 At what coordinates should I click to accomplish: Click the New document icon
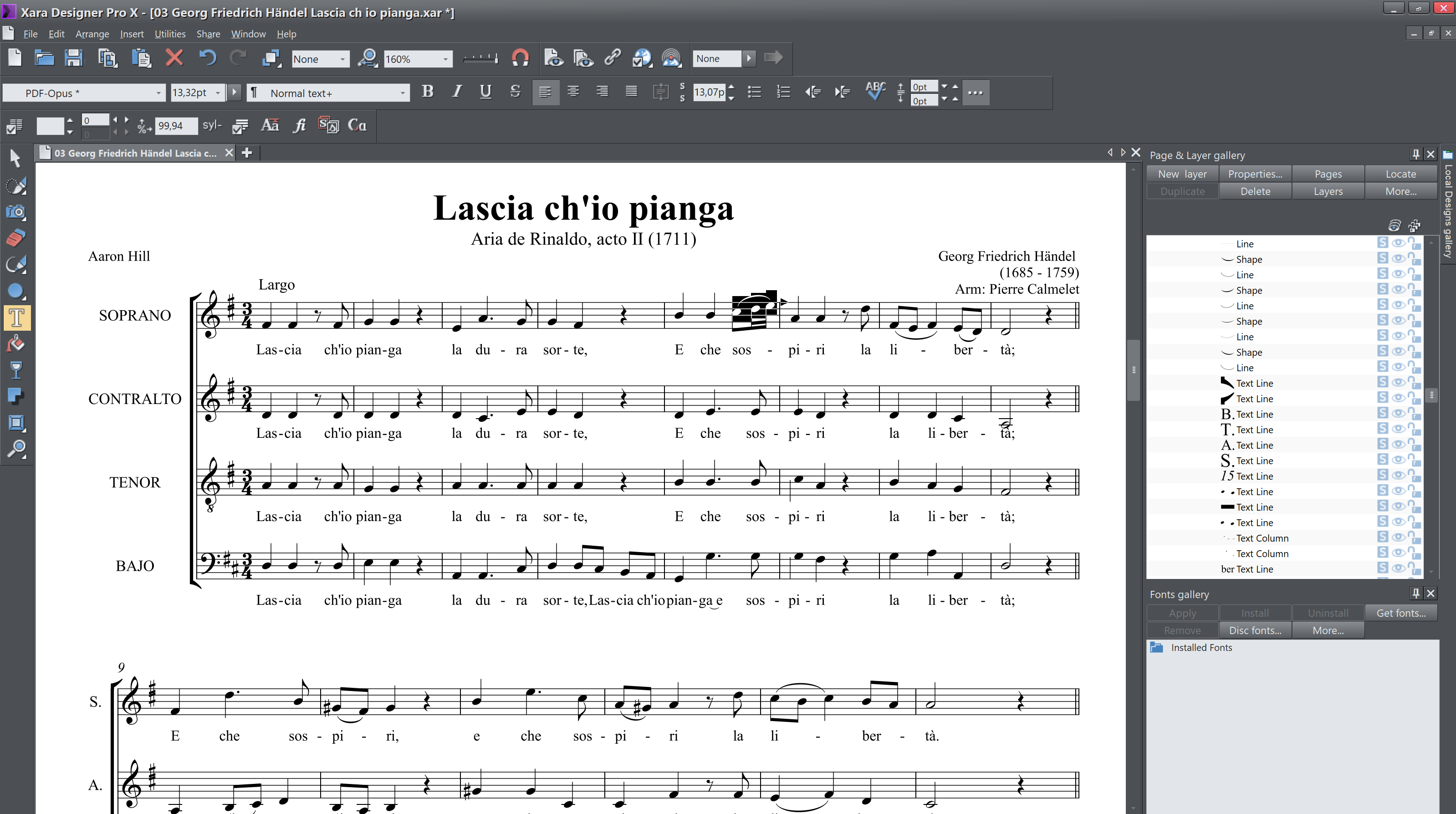pos(15,58)
